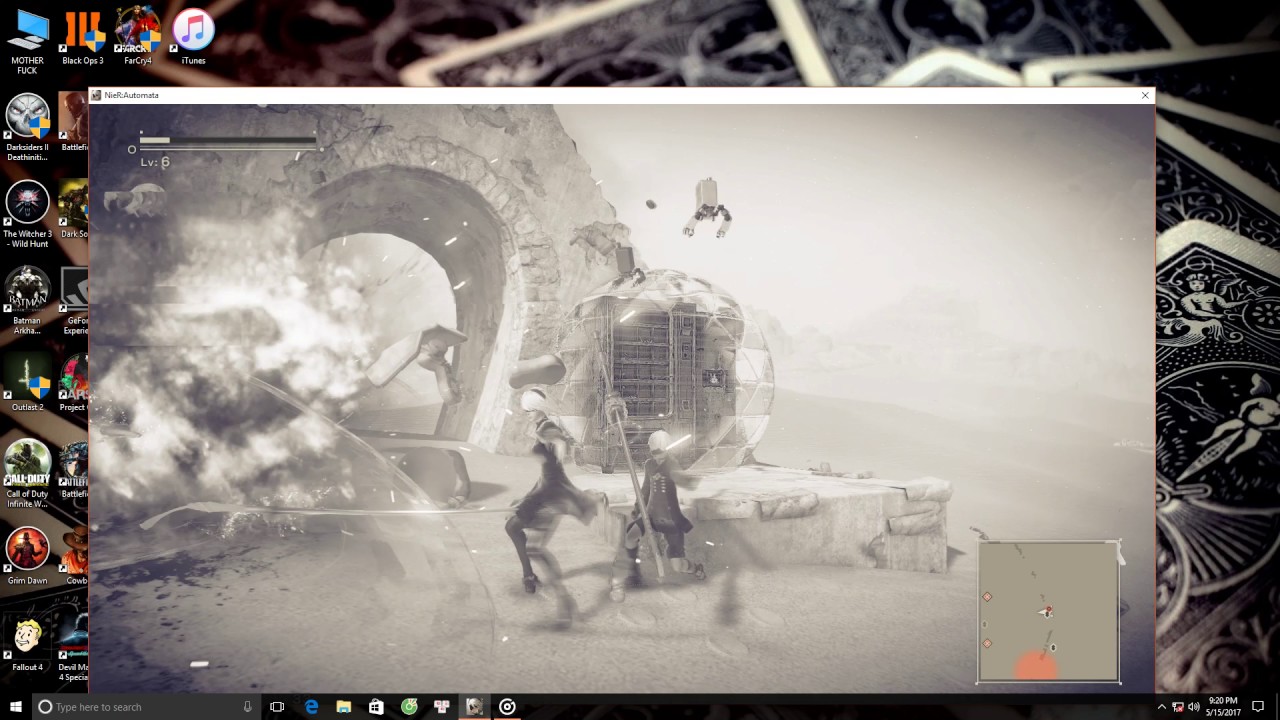Open Task View from the taskbar
The height and width of the screenshot is (720, 1280).
click(277, 707)
